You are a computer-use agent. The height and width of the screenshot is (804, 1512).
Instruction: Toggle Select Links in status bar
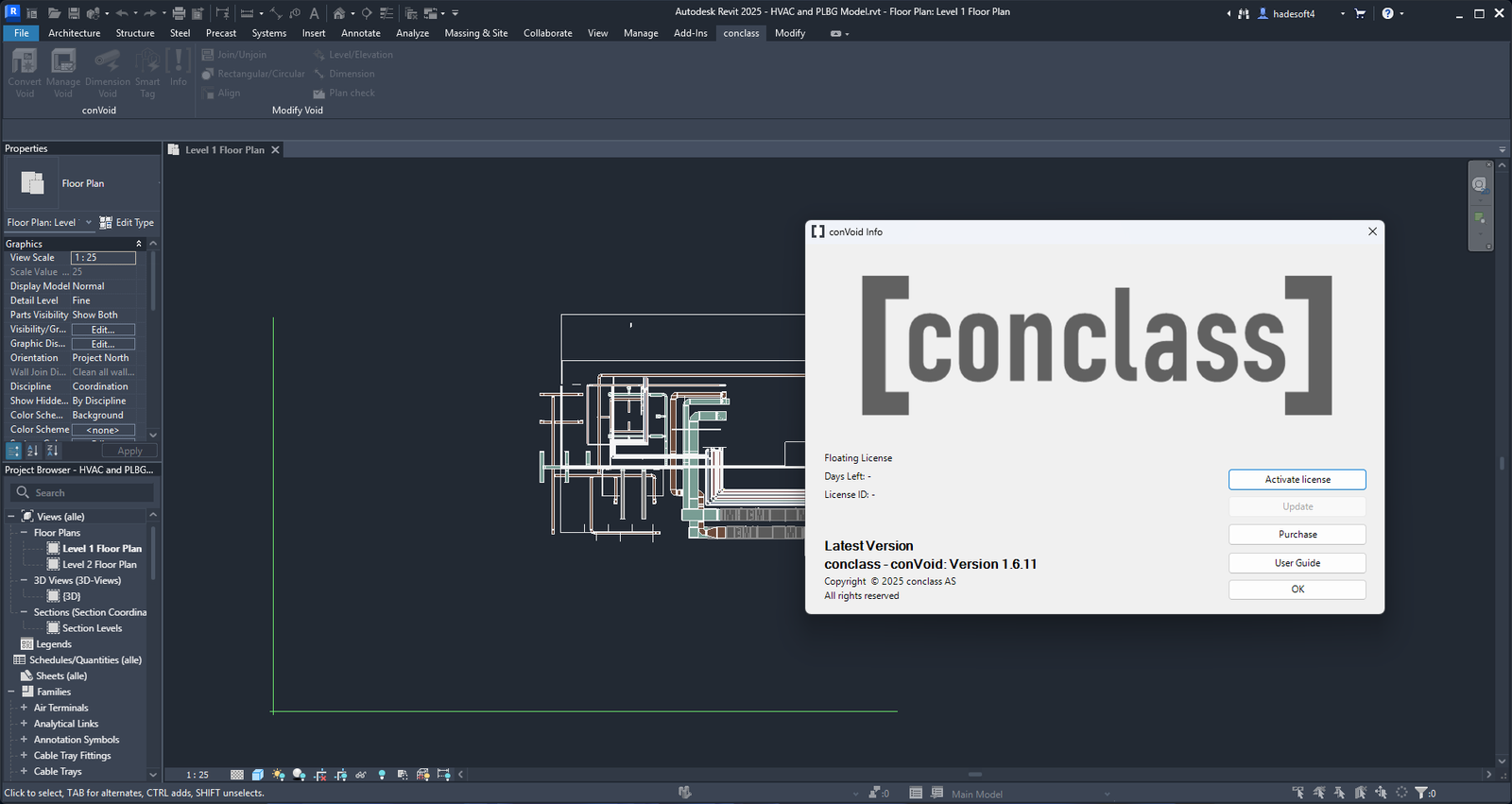[1298, 793]
